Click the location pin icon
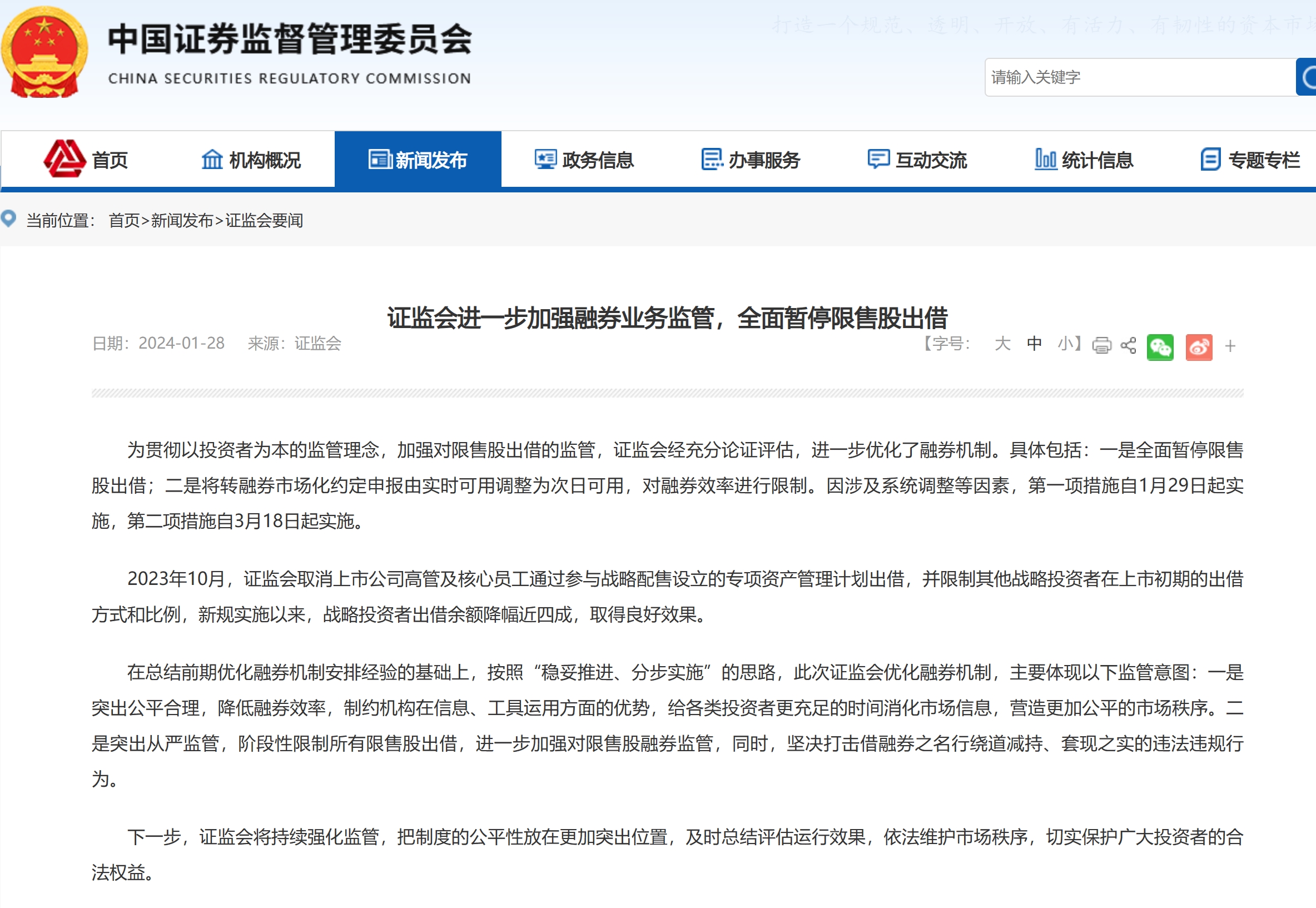 (8, 219)
